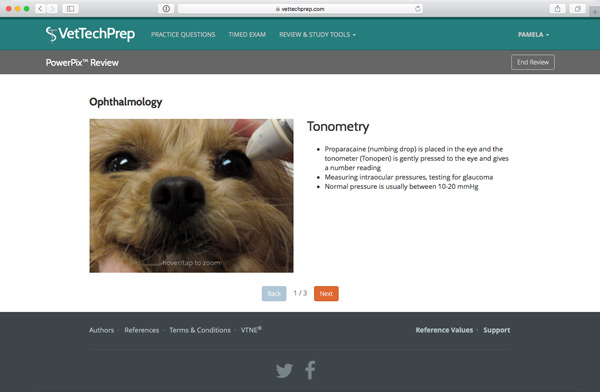Open the Safari share icon
The height and width of the screenshot is (392, 600).
558,8
